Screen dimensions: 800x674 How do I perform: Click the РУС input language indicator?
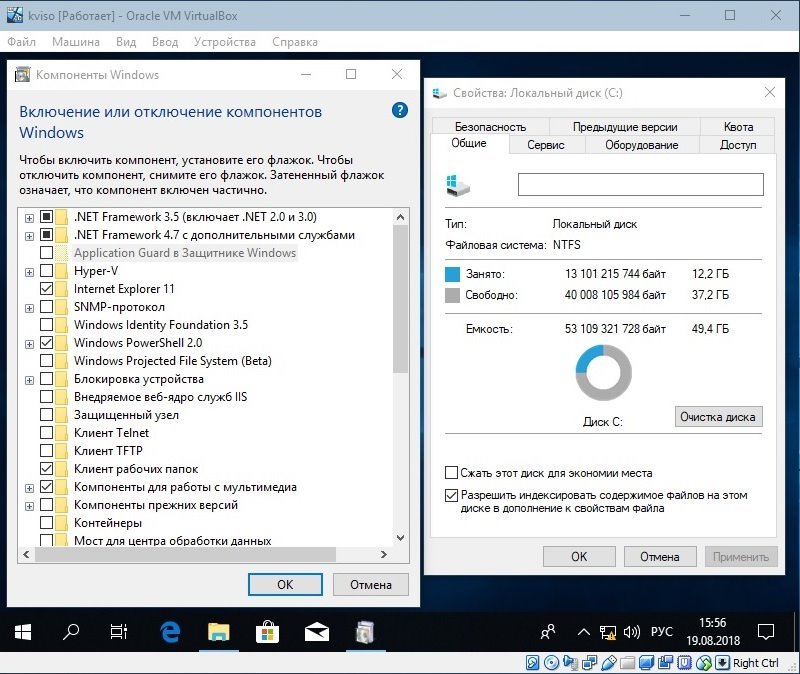(662, 632)
